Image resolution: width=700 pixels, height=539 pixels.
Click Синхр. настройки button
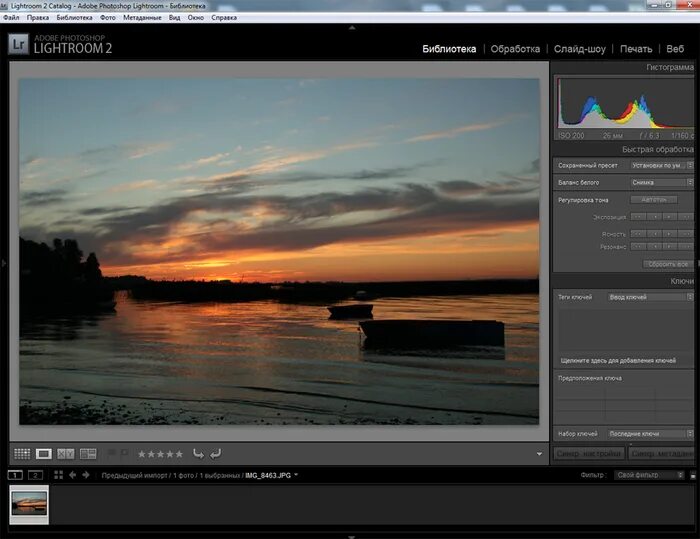coord(589,454)
